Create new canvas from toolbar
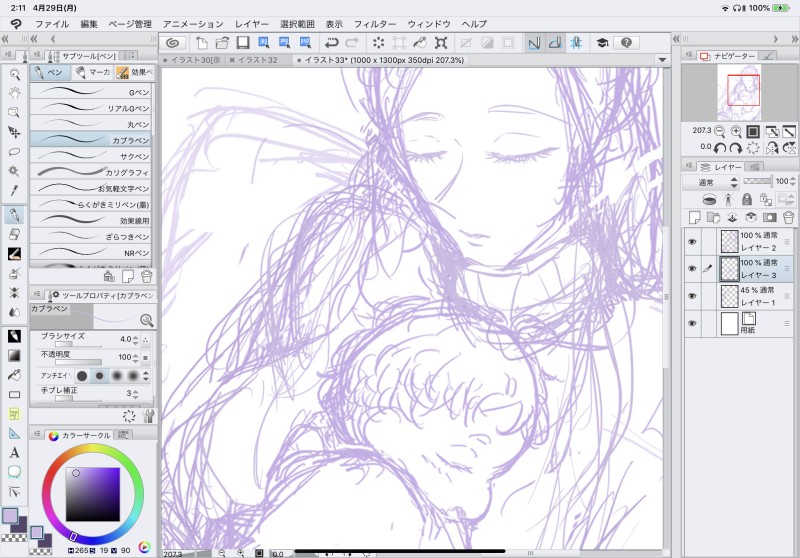 (x=202, y=43)
